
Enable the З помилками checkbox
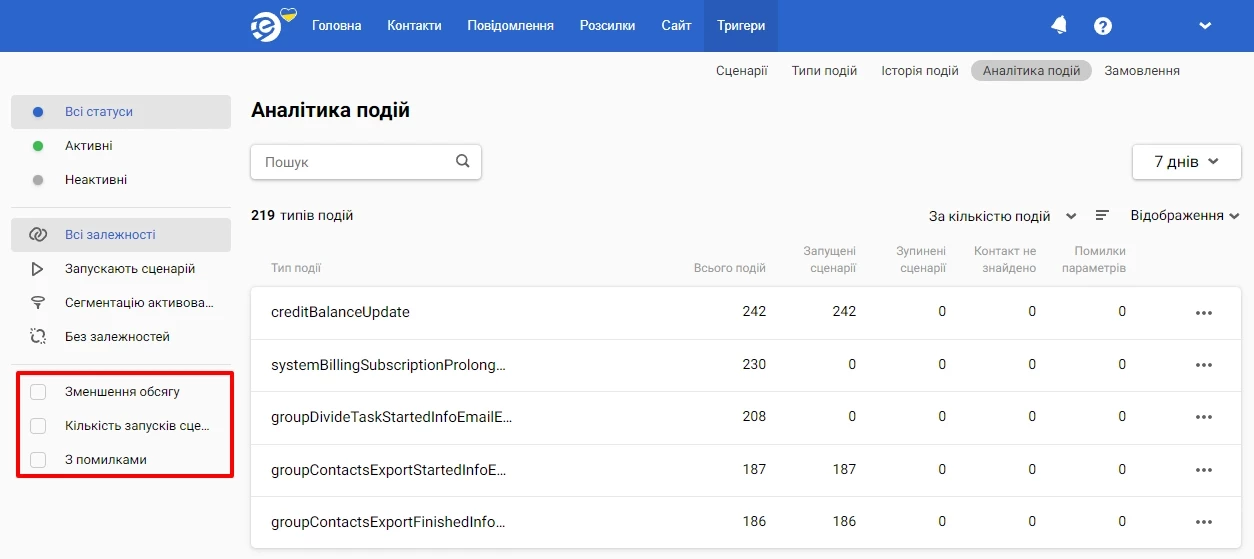[38, 460]
